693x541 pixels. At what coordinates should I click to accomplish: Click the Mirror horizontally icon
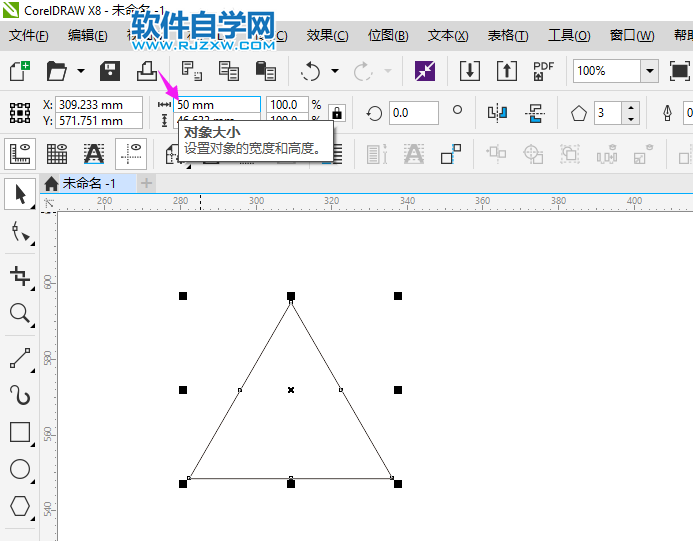[497, 113]
